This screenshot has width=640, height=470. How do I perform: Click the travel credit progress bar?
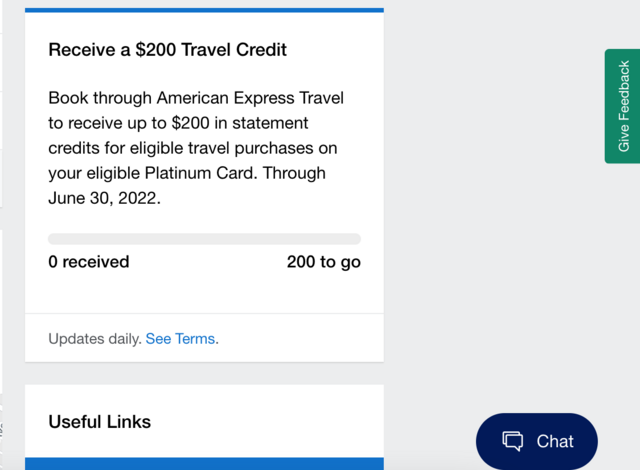coord(204,239)
